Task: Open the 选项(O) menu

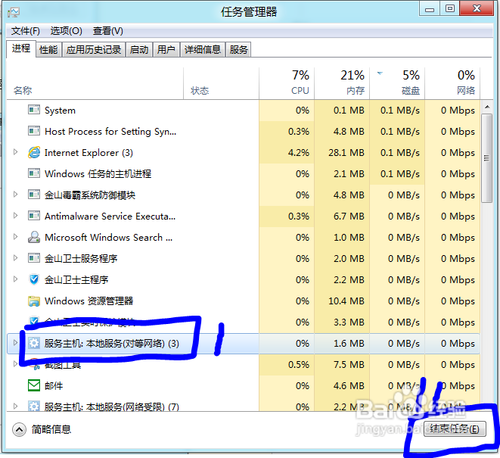Action: click(66, 31)
